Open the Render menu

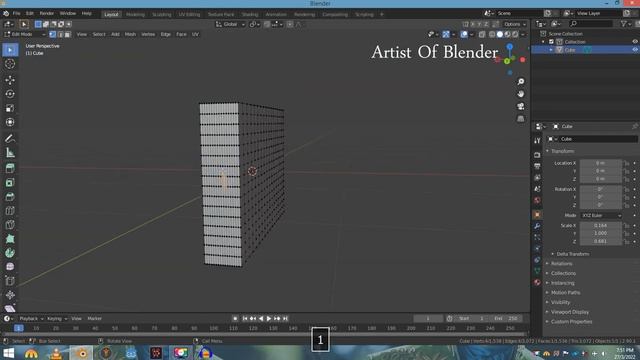click(x=47, y=13)
